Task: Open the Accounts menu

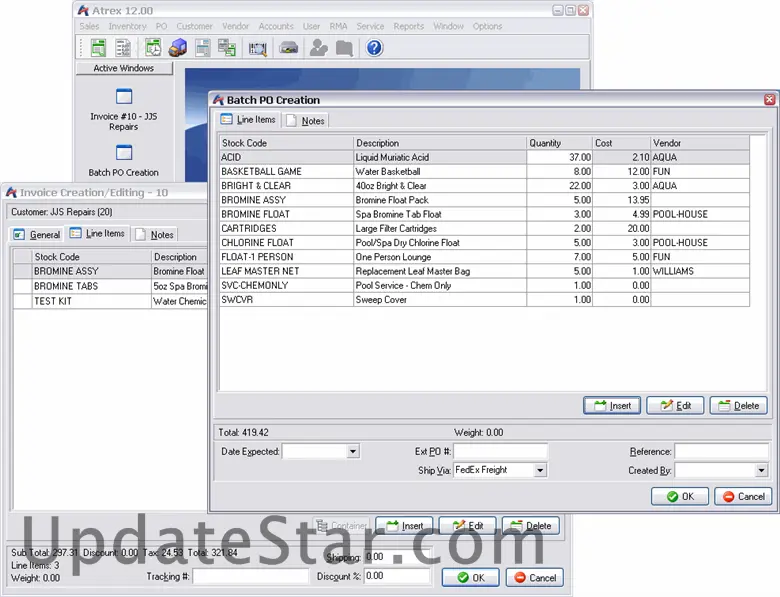Action: click(276, 26)
